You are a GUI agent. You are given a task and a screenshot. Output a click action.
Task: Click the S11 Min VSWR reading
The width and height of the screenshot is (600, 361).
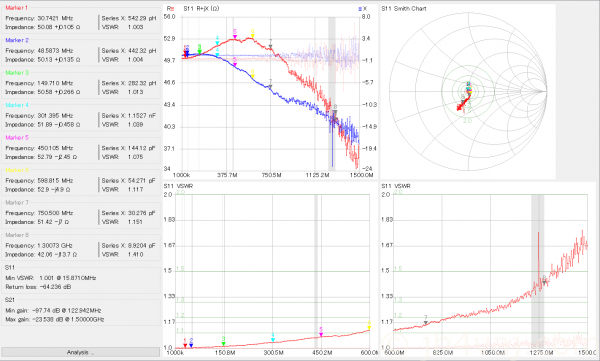click(x=51, y=278)
